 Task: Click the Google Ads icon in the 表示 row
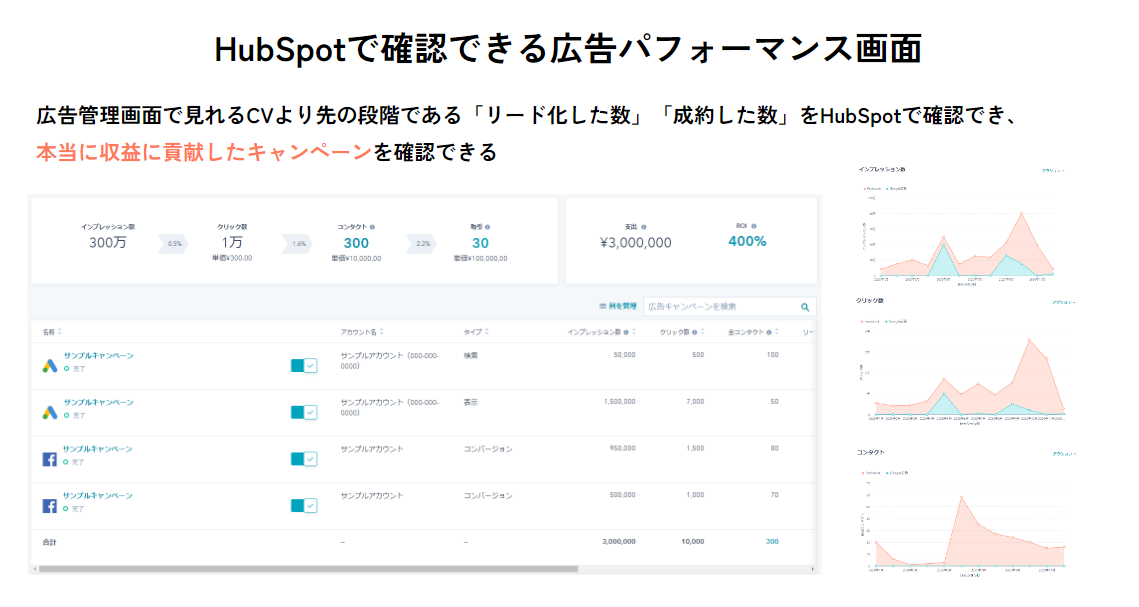coord(49,412)
